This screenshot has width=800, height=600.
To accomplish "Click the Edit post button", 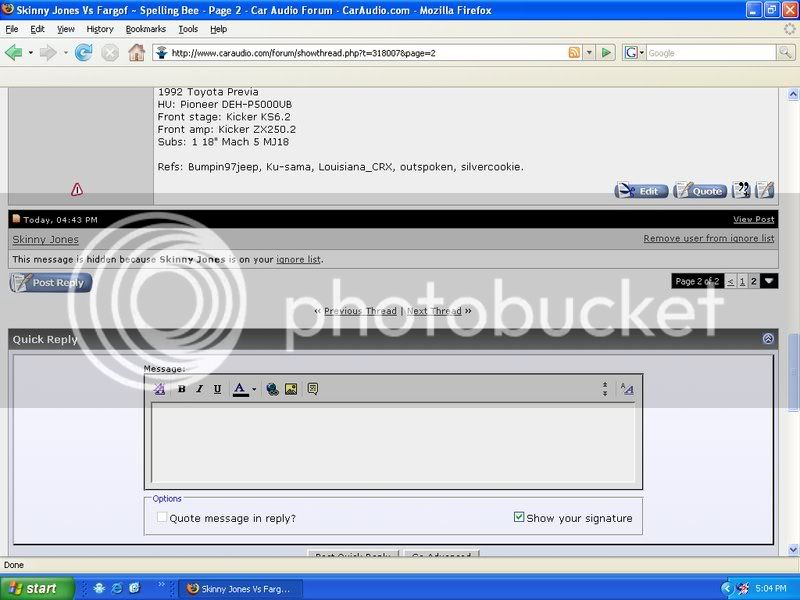I will (x=641, y=191).
